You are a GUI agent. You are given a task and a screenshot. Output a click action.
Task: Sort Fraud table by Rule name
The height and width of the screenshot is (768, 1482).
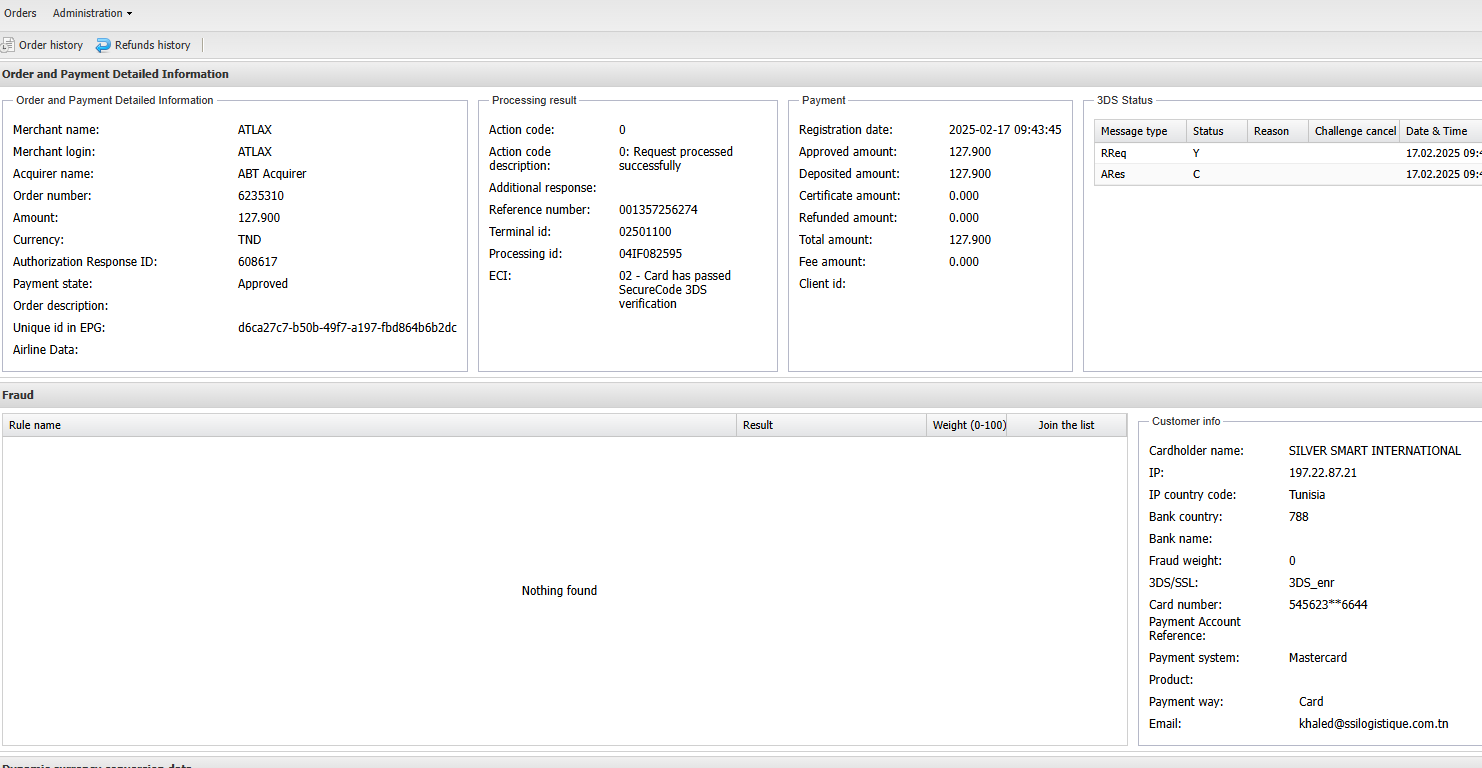(368, 425)
